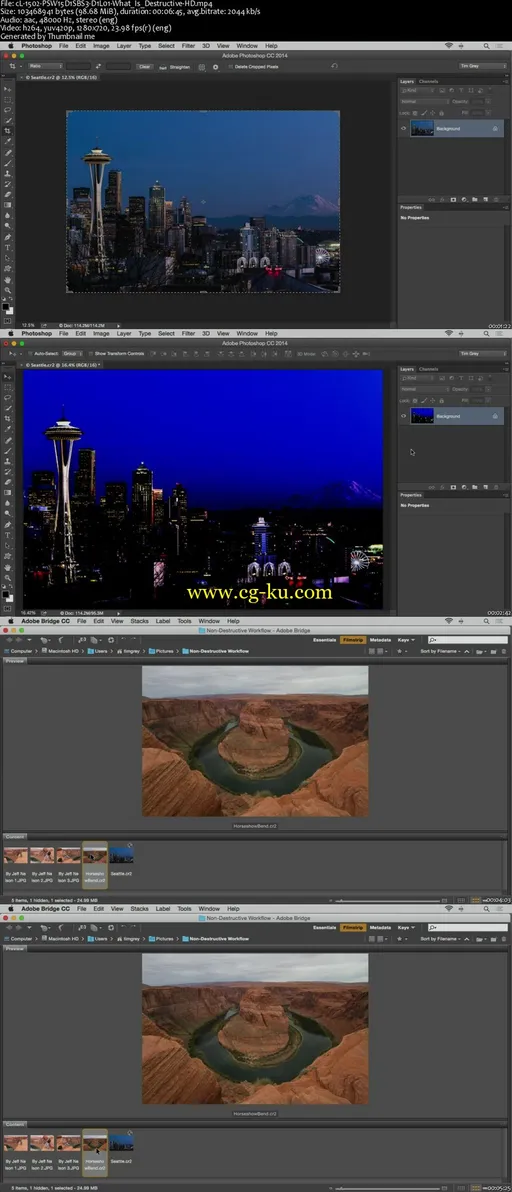Click the thumbnail size slider in the last Bridge frame
This screenshot has height=1192, width=512.
point(389,1187)
